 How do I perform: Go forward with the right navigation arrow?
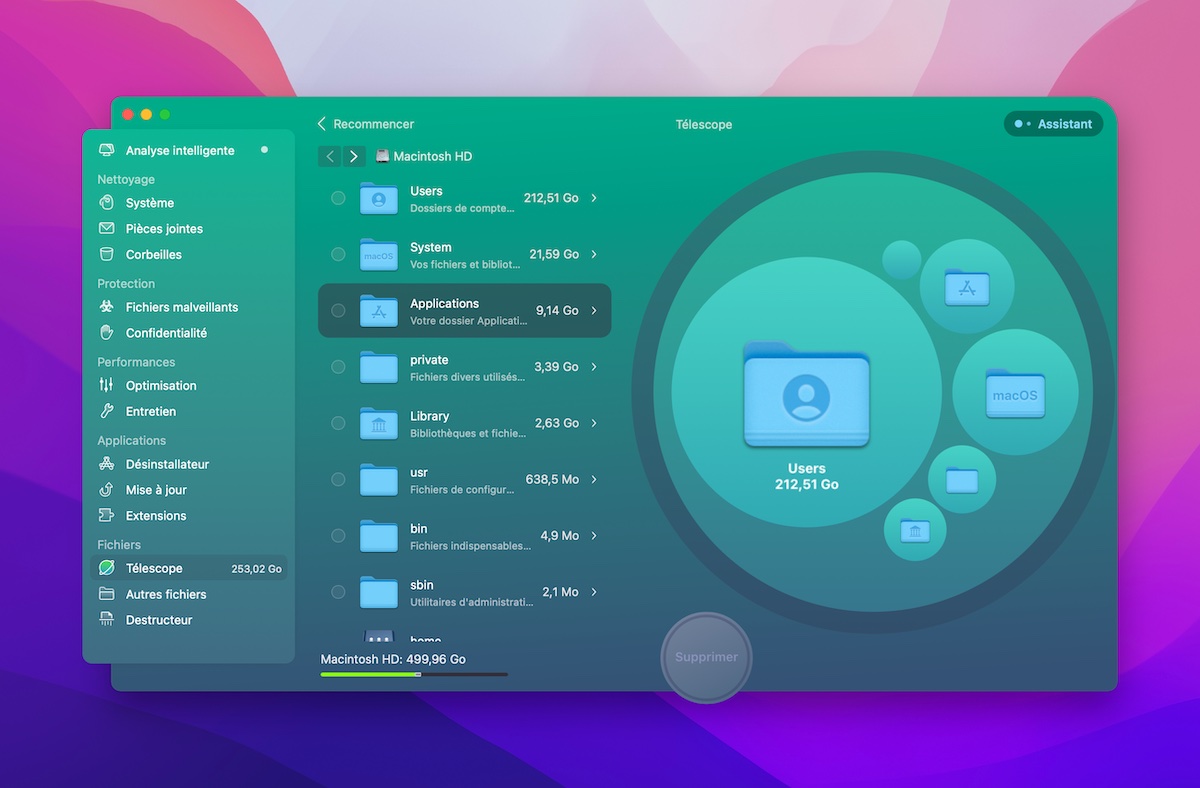[x=354, y=156]
